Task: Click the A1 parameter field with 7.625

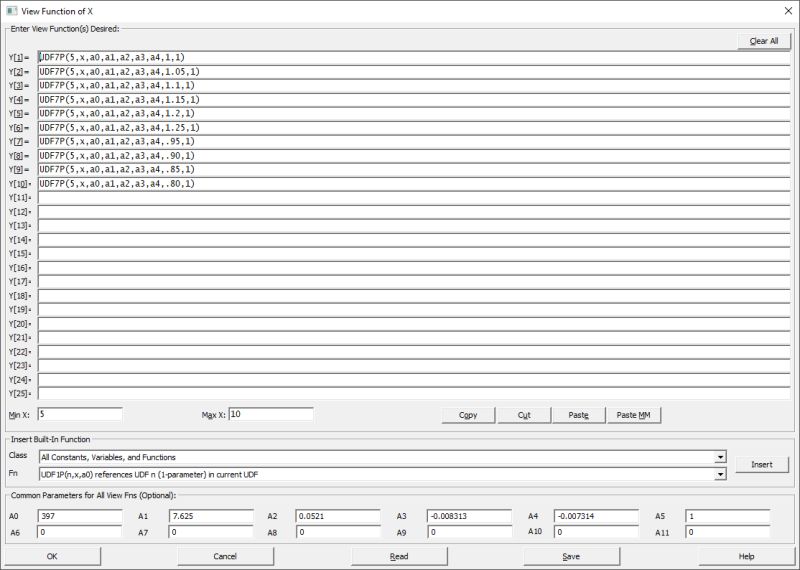Action: 211,516
